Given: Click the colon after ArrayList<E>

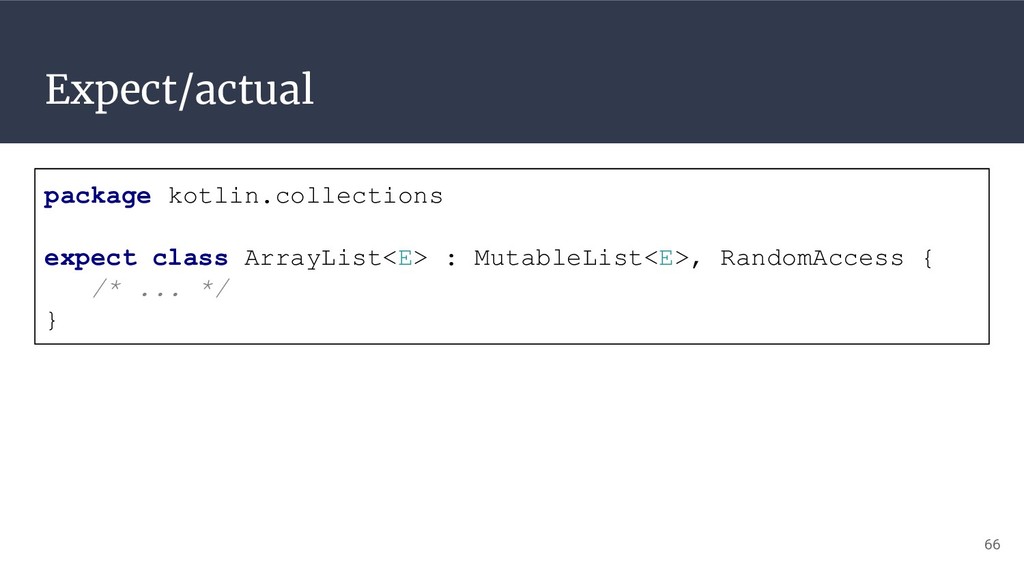Looking at the screenshot, I should pyautogui.click(x=451, y=259).
